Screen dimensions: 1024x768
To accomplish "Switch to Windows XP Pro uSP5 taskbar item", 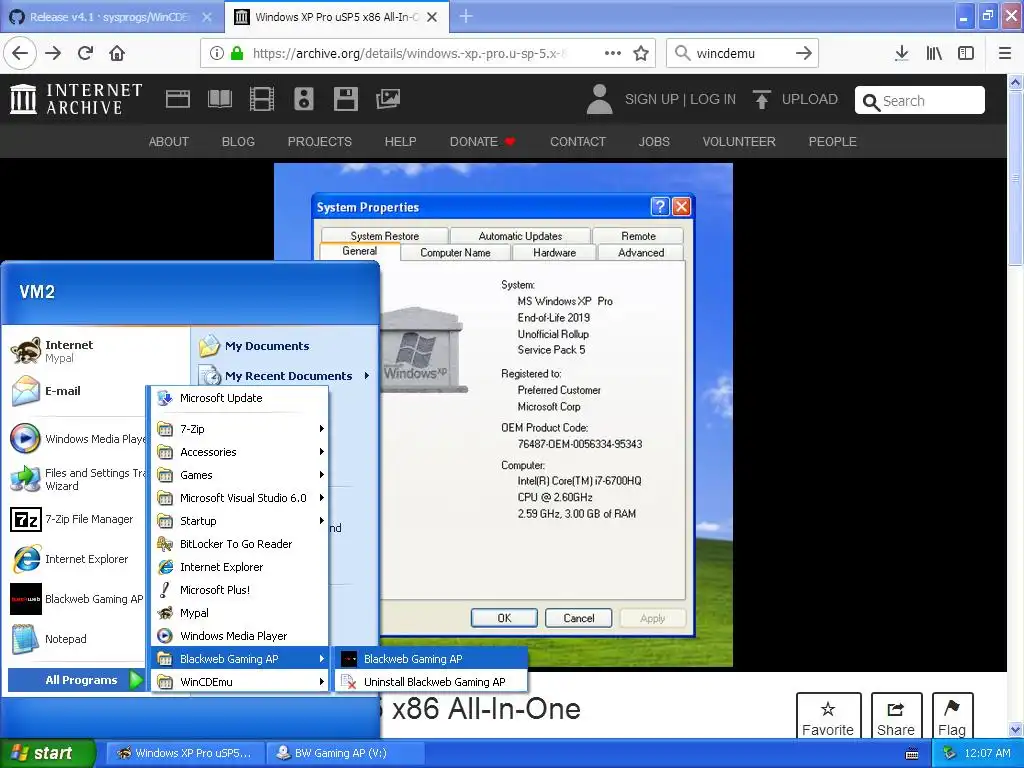I will (x=185, y=753).
